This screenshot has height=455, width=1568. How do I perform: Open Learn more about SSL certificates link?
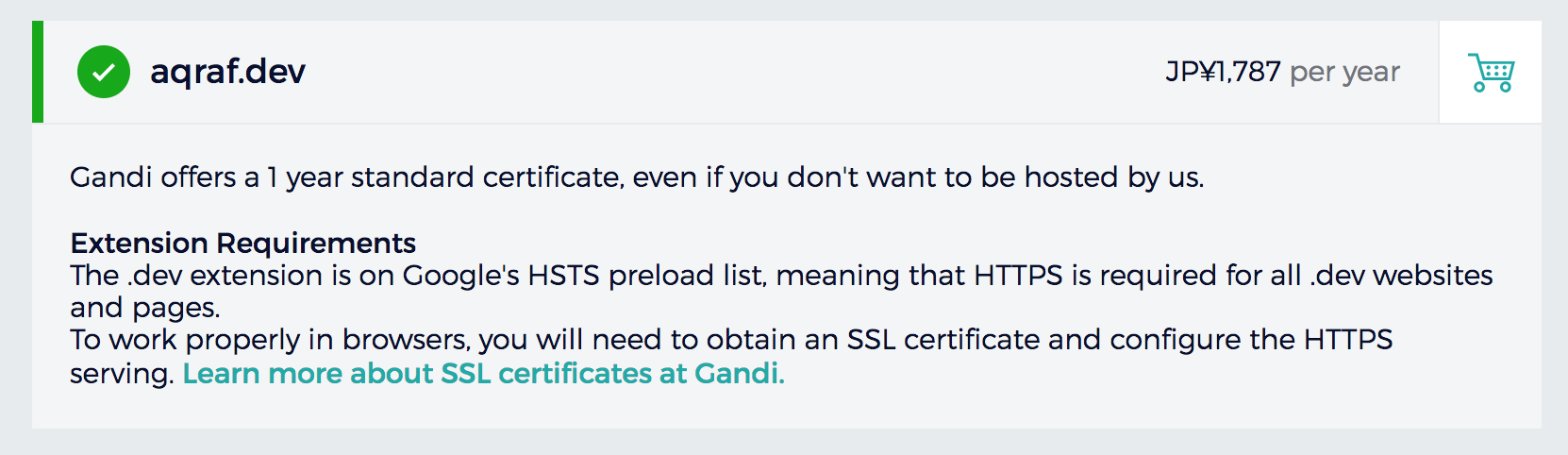click(x=483, y=374)
